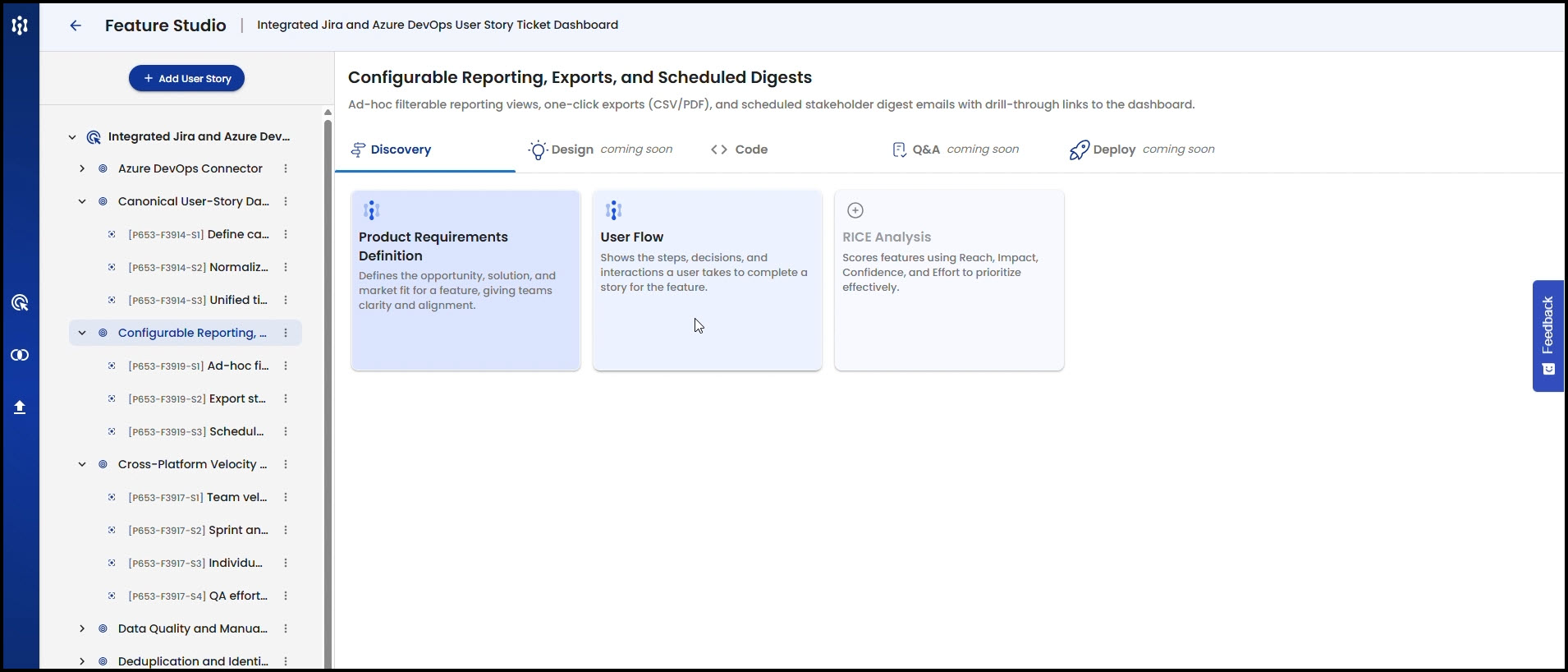Open story P653-F3919-S2 Export st...
Image resolution: width=1568 pixels, height=672 pixels.
[x=197, y=398]
